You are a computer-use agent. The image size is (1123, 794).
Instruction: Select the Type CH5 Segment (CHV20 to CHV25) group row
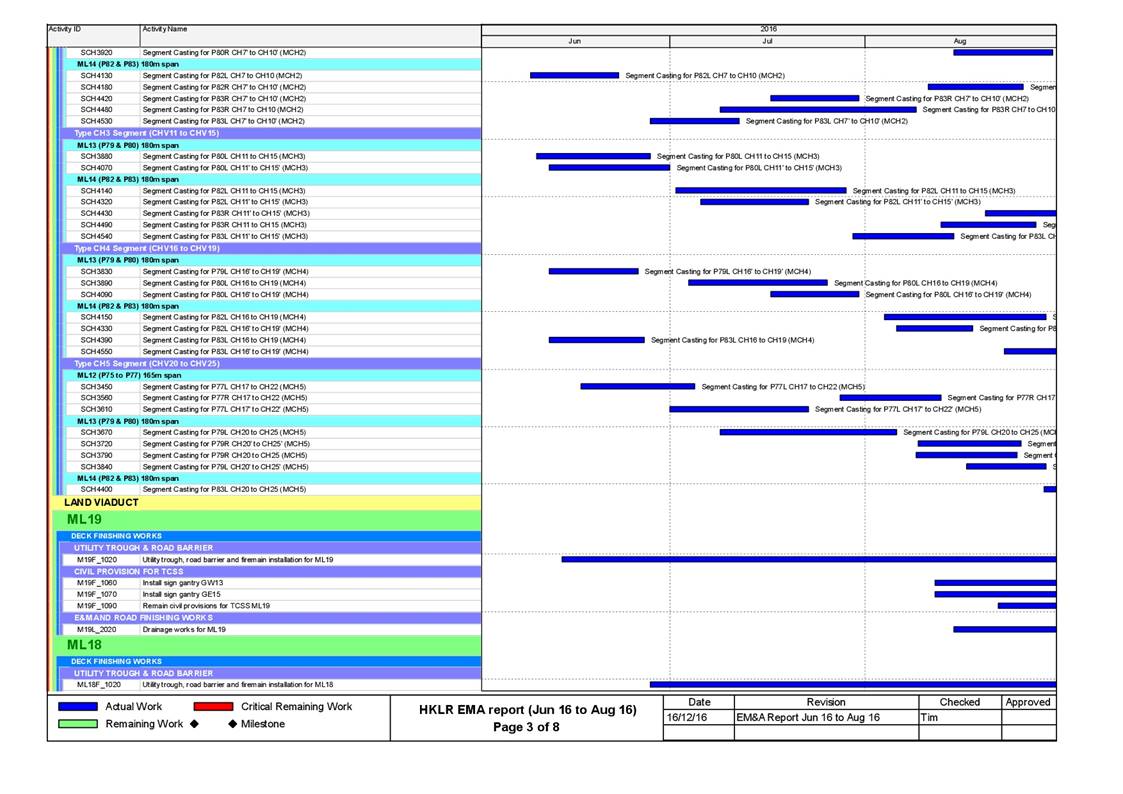point(273,364)
